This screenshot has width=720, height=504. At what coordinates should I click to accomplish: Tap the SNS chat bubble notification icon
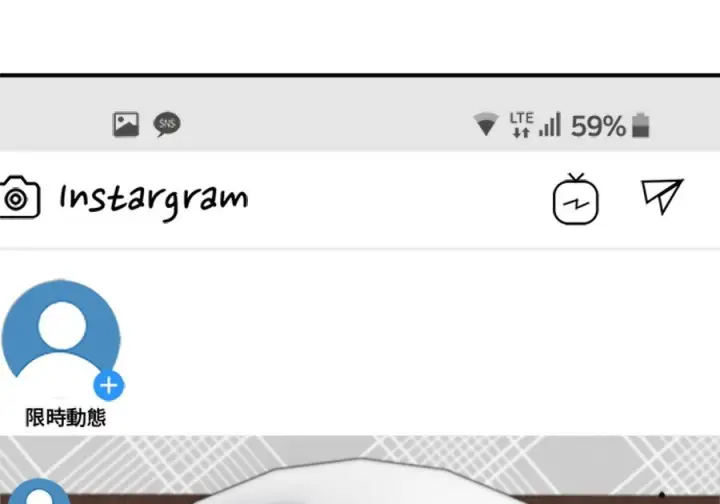click(x=167, y=124)
